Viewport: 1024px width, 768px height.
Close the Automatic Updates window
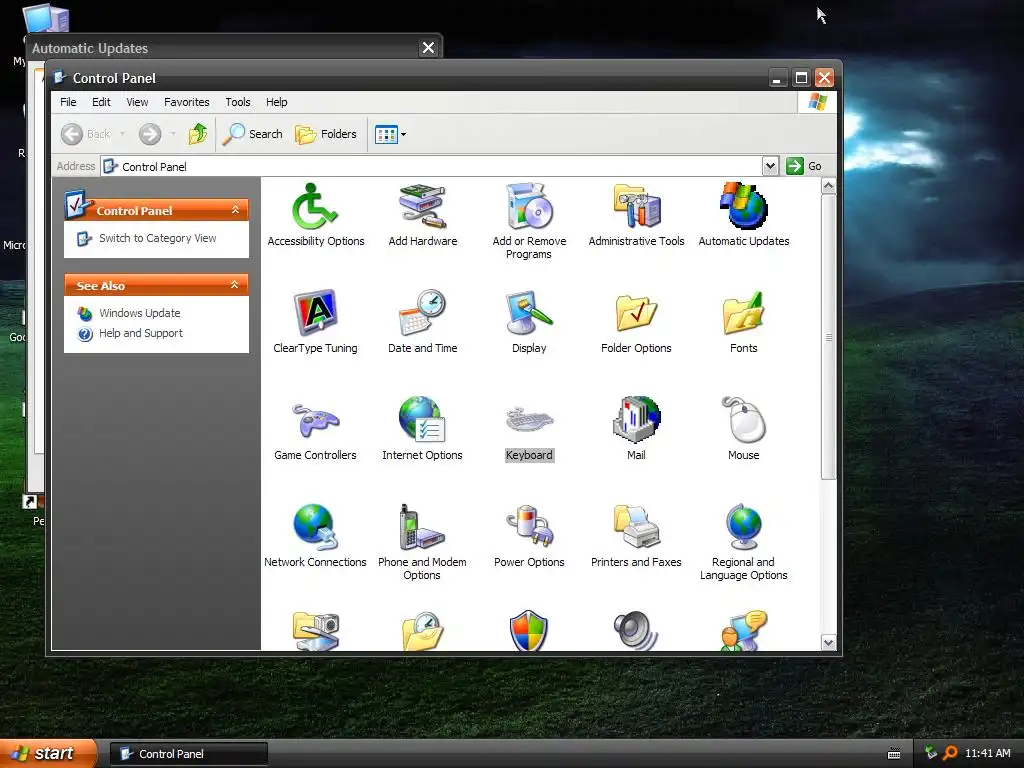428,48
